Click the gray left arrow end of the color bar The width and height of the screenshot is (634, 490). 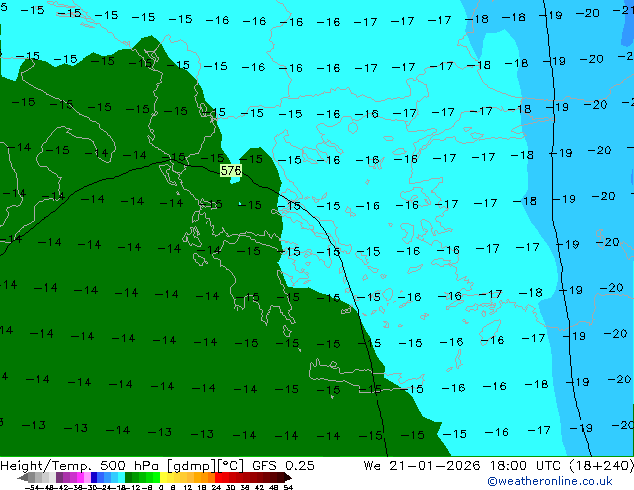[x=23, y=477]
